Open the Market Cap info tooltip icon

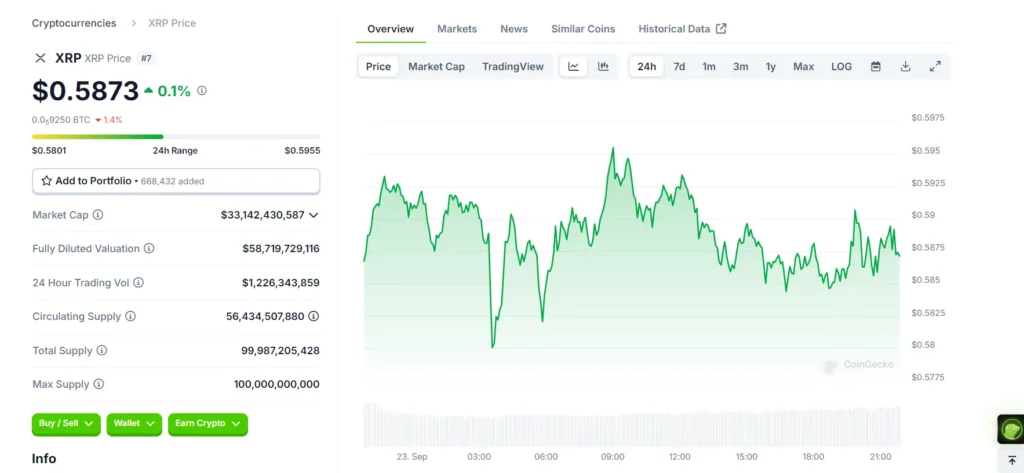[x=98, y=215]
